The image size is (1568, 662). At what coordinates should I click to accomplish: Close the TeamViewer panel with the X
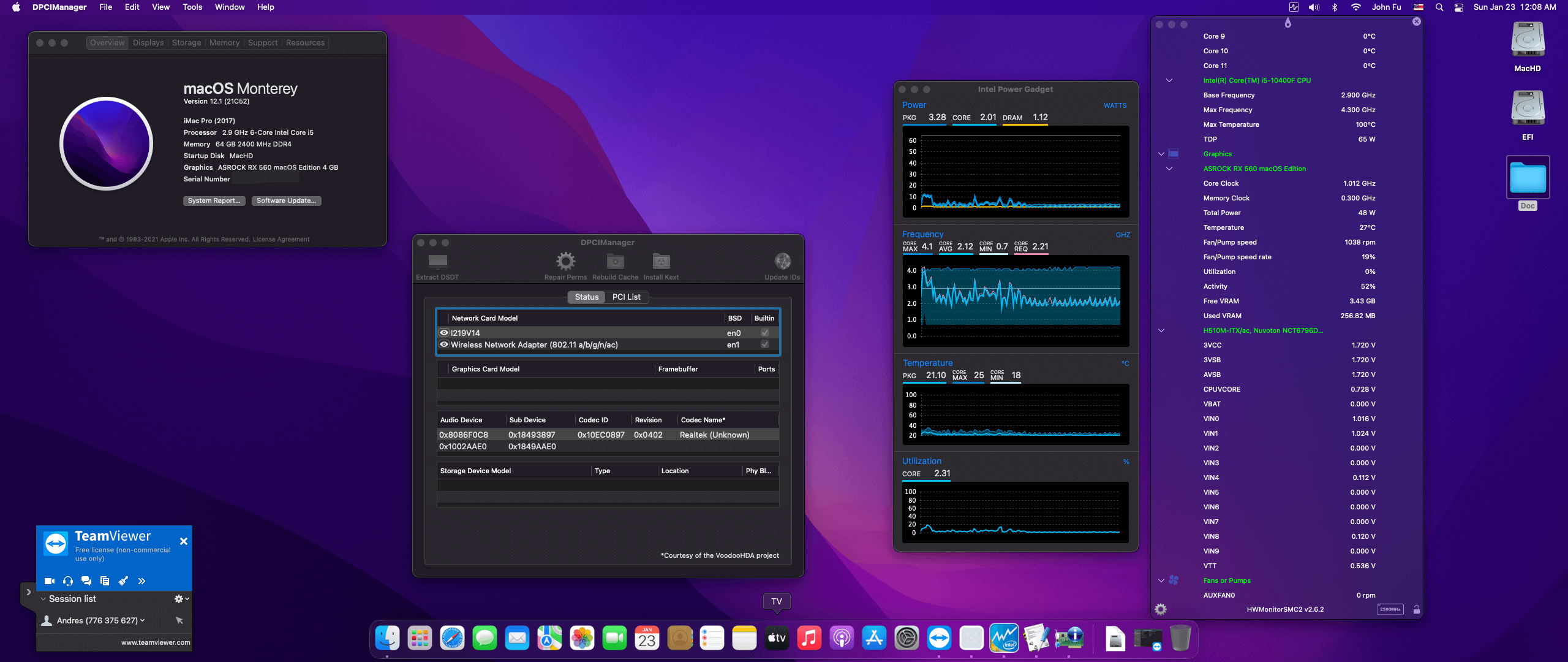(184, 541)
